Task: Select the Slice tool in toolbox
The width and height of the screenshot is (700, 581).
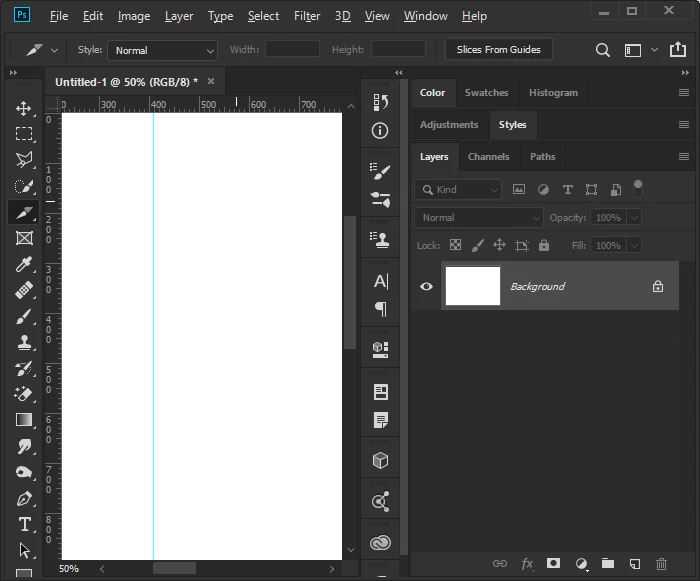Action: (x=24, y=212)
